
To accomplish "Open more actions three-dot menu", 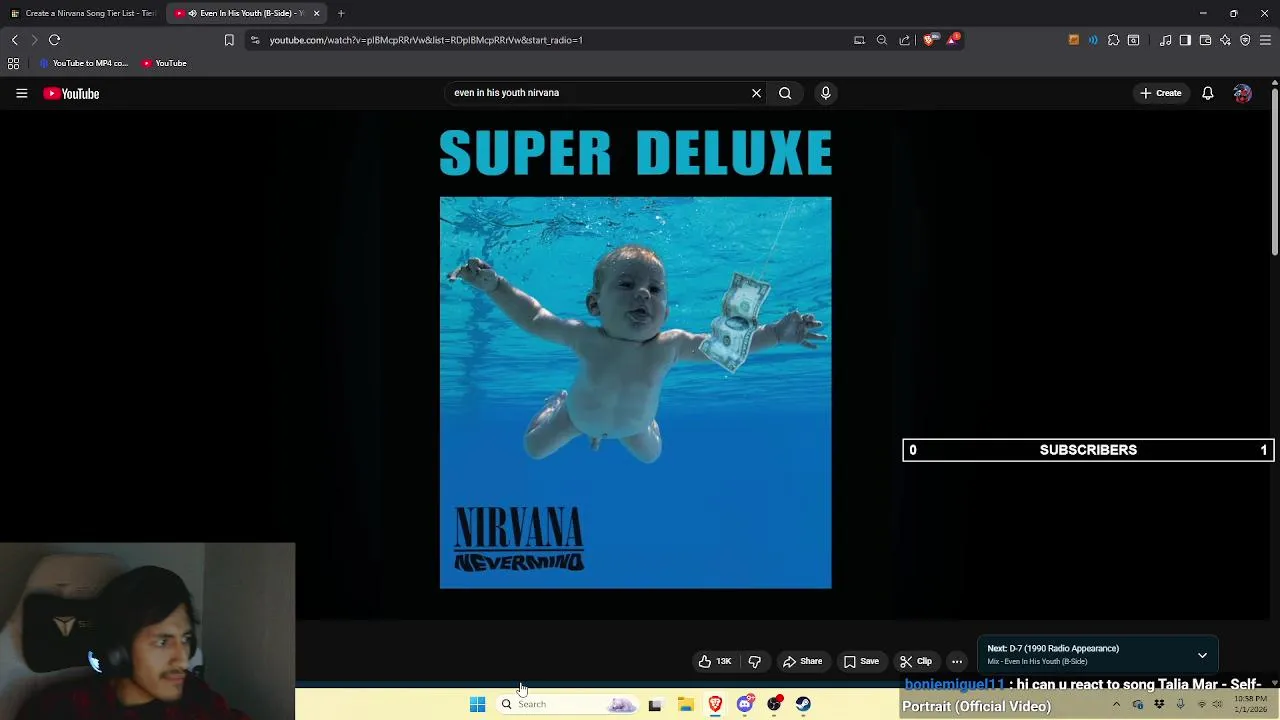I will (x=957, y=661).
